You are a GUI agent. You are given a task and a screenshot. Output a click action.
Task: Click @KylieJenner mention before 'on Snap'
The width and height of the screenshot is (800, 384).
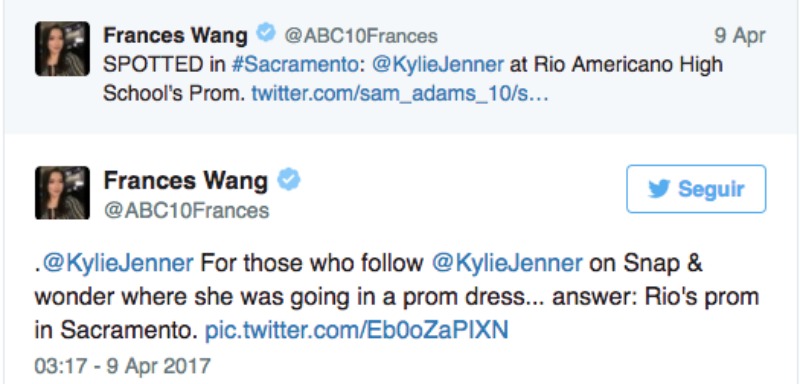pos(507,264)
